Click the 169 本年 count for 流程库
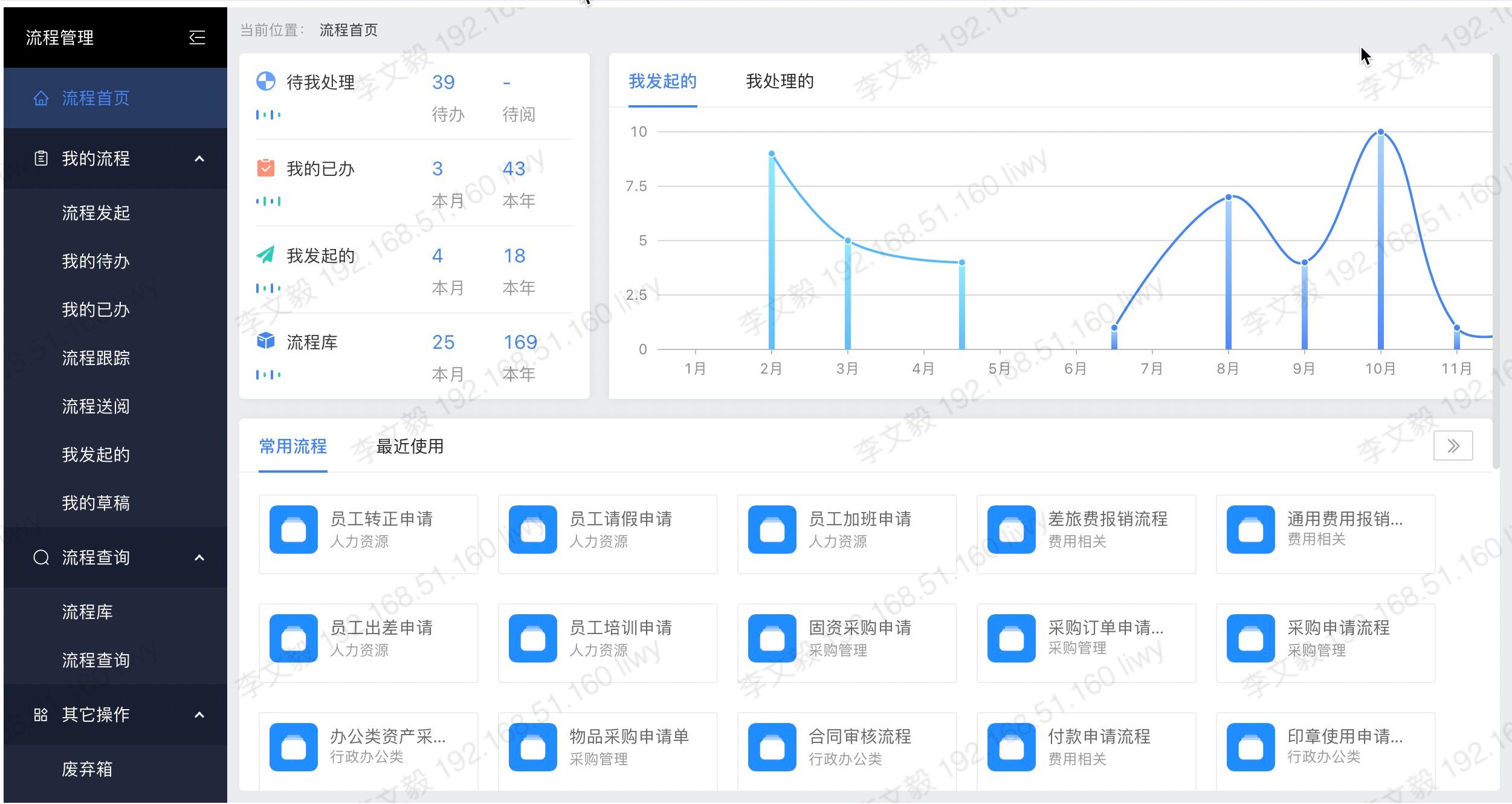This screenshot has width=1512, height=804. click(x=520, y=342)
